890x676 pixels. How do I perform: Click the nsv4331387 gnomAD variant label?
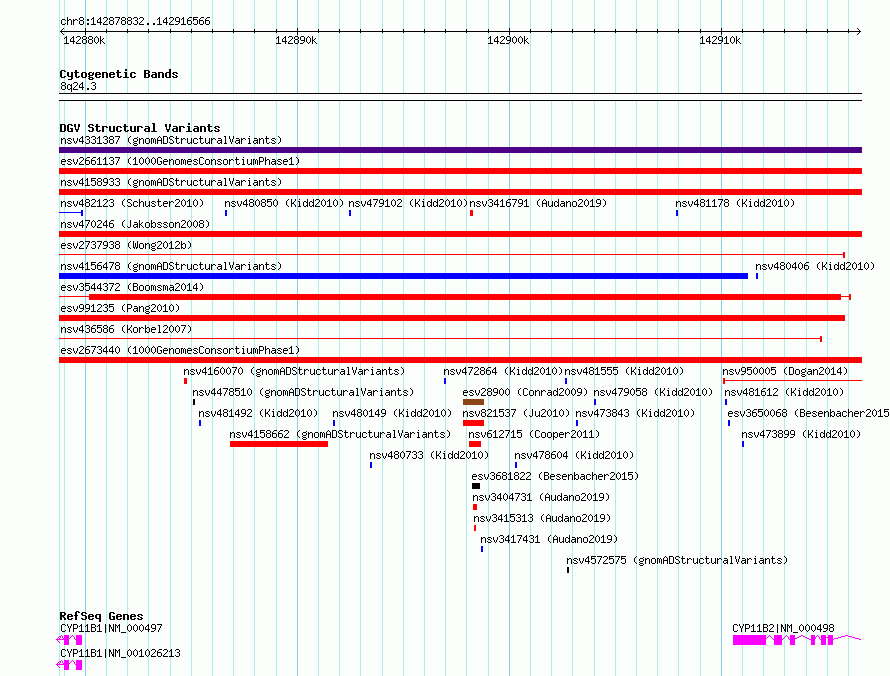point(171,140)
